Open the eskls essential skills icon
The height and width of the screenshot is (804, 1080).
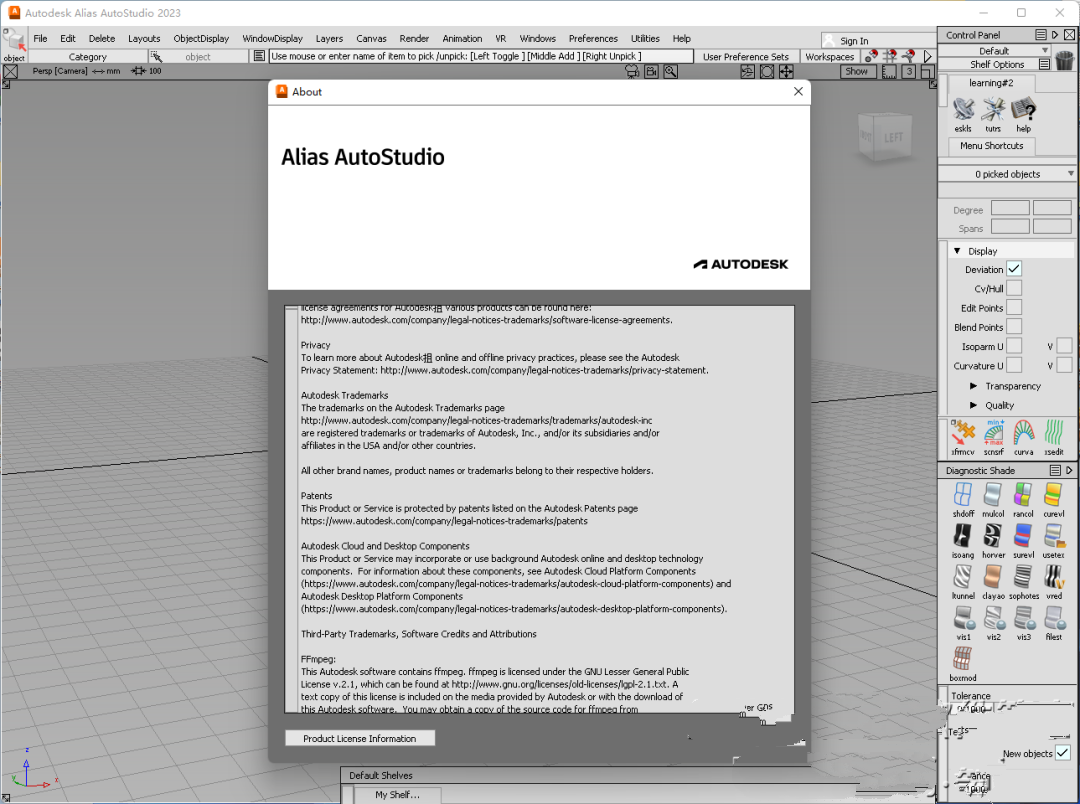963,110
